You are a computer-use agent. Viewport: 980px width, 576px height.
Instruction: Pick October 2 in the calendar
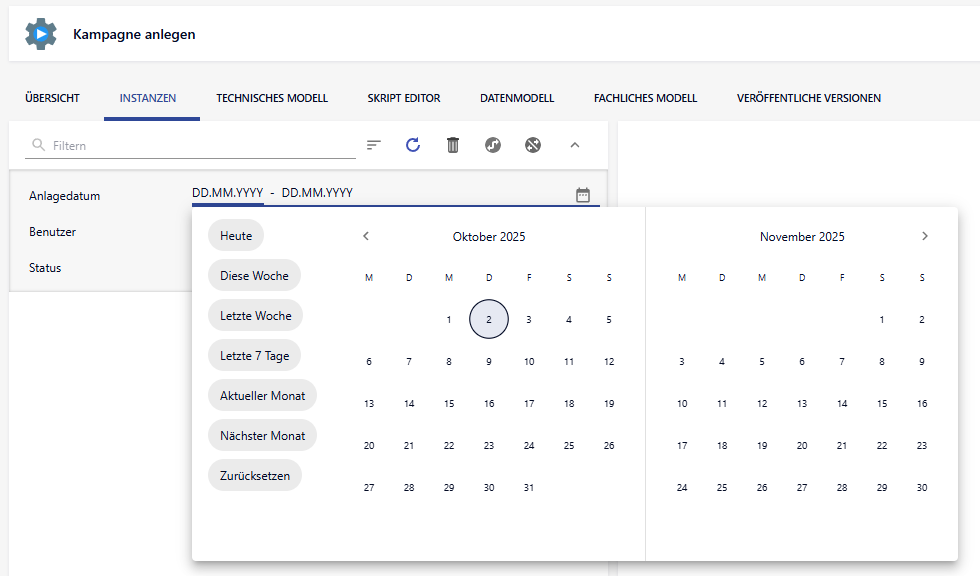tap(489, 320)
